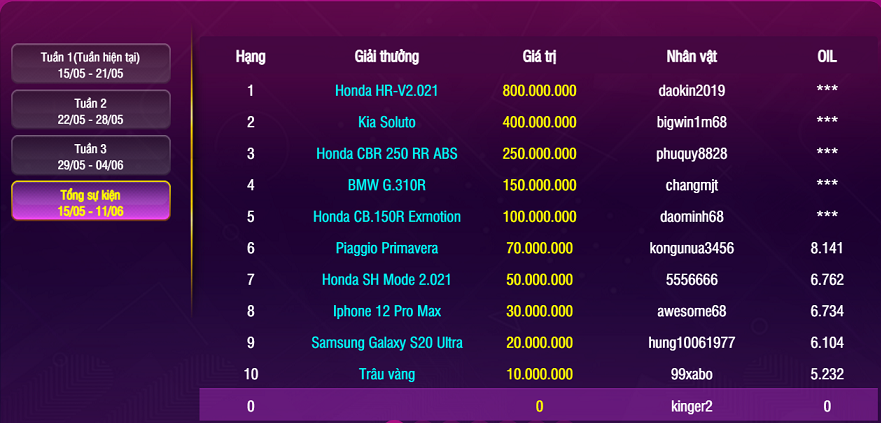Click the Honda HR-V2.021 prize link

(386, 90)
